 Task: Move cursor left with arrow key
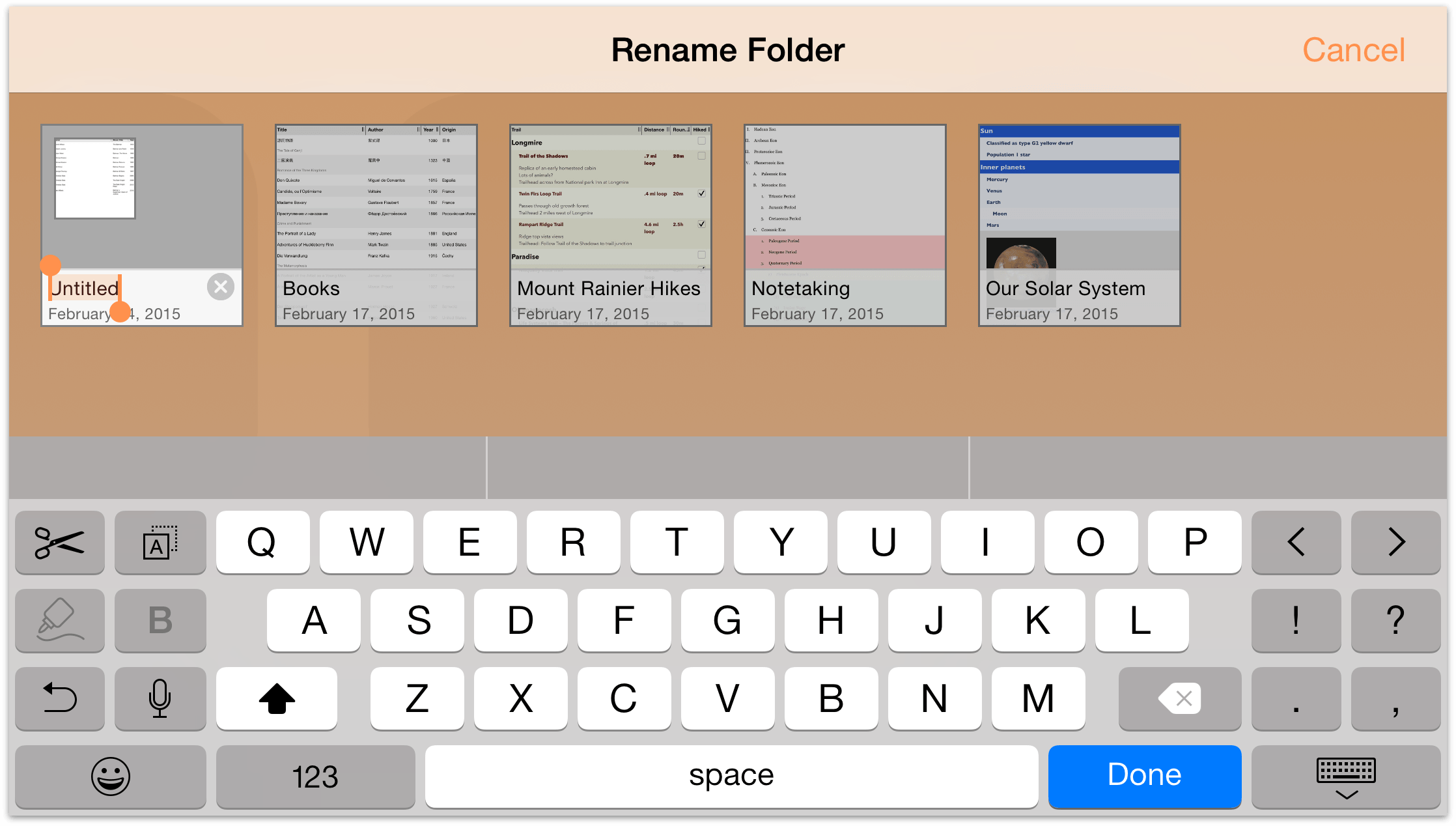tap(1296, 542)
